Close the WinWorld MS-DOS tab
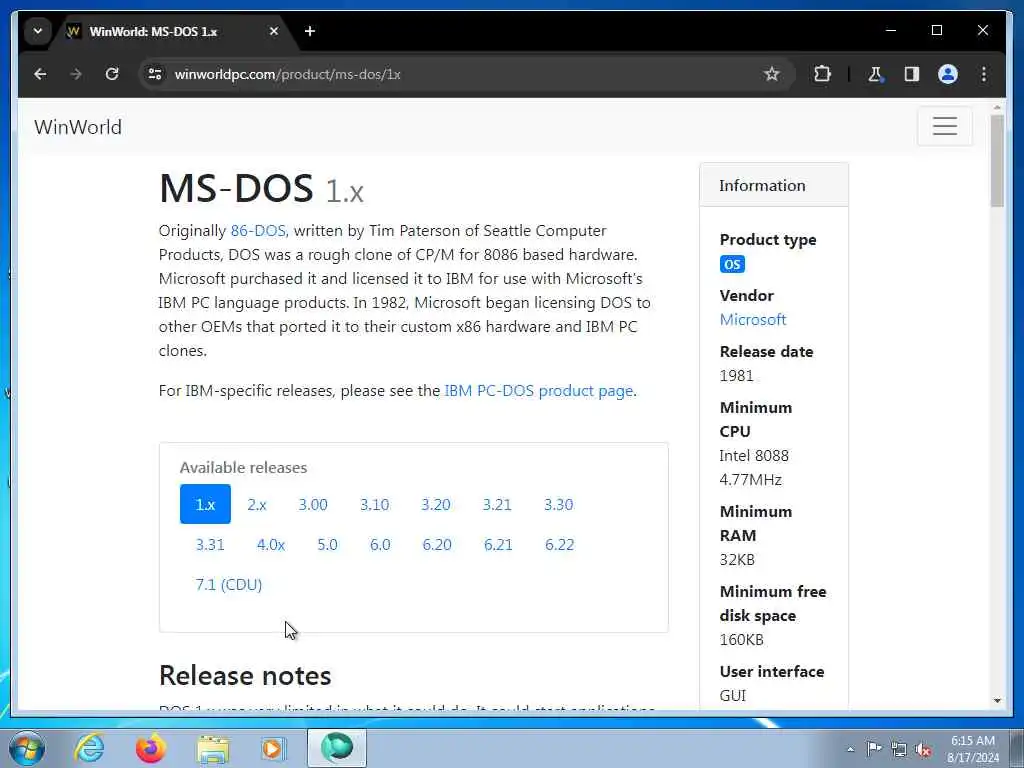 tap(274, 31)
